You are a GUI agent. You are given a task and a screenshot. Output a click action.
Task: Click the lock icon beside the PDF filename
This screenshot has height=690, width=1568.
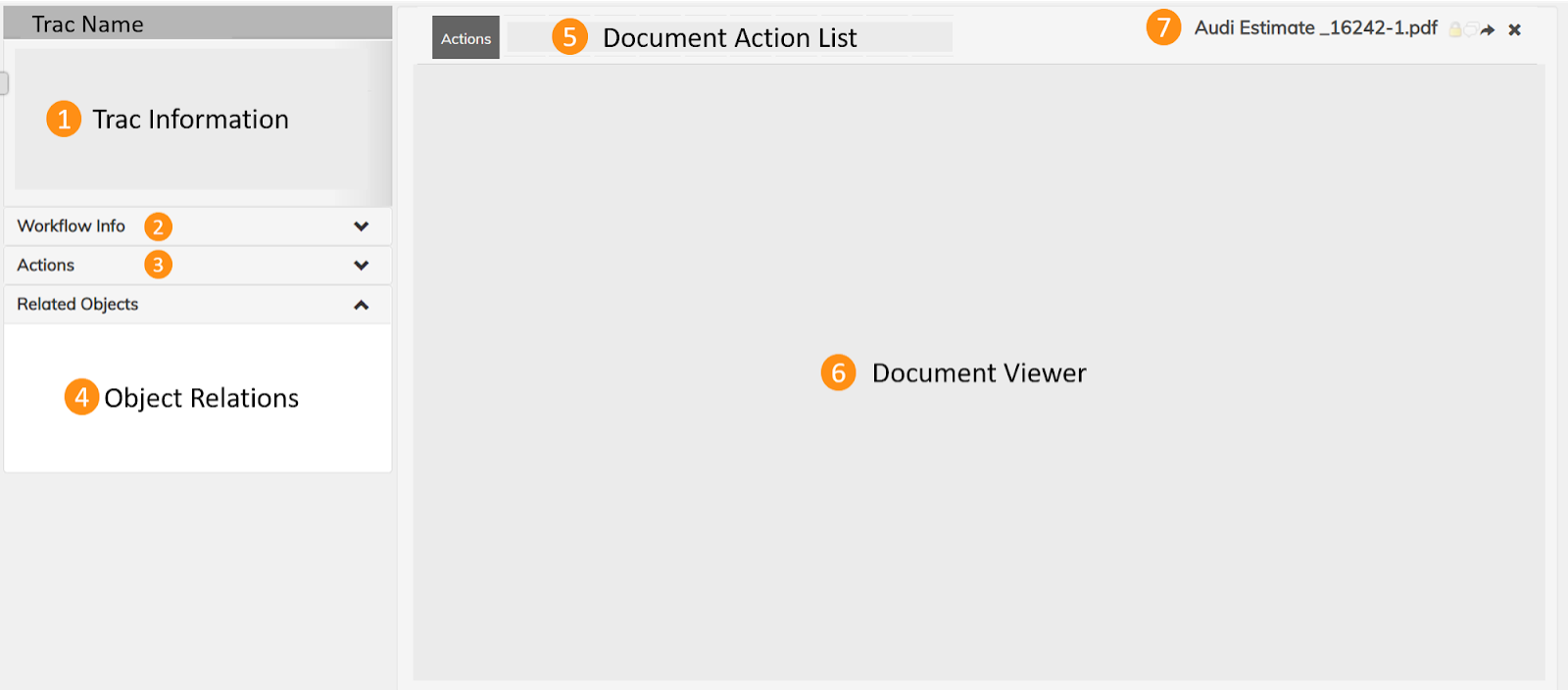(1455, 30)
